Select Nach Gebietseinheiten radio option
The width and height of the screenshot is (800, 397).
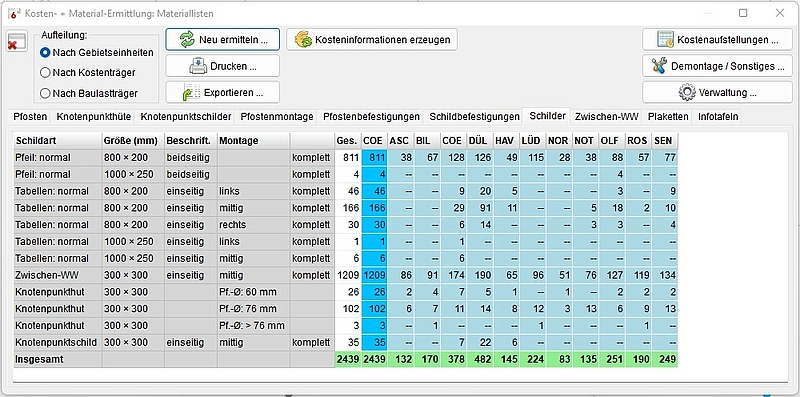[x=96, y=53]
